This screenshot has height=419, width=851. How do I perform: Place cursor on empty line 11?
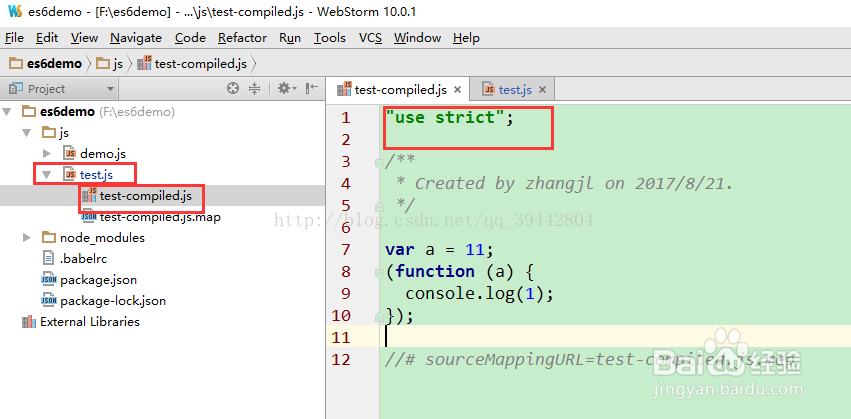point(615,338)
